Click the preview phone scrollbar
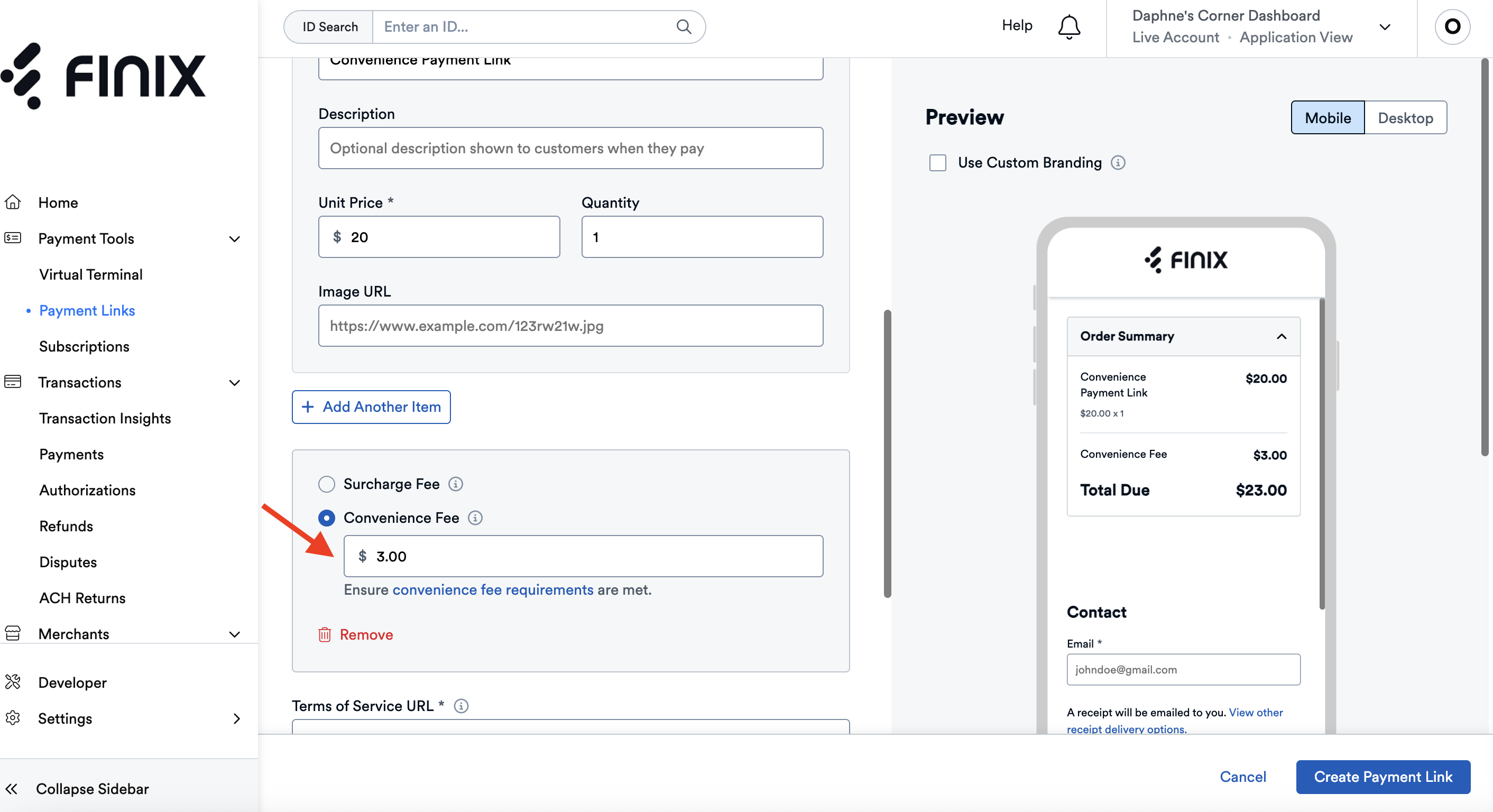The width and height of the screenshot is (1493, 812). pyautogui.click(x=1322, y=453)
